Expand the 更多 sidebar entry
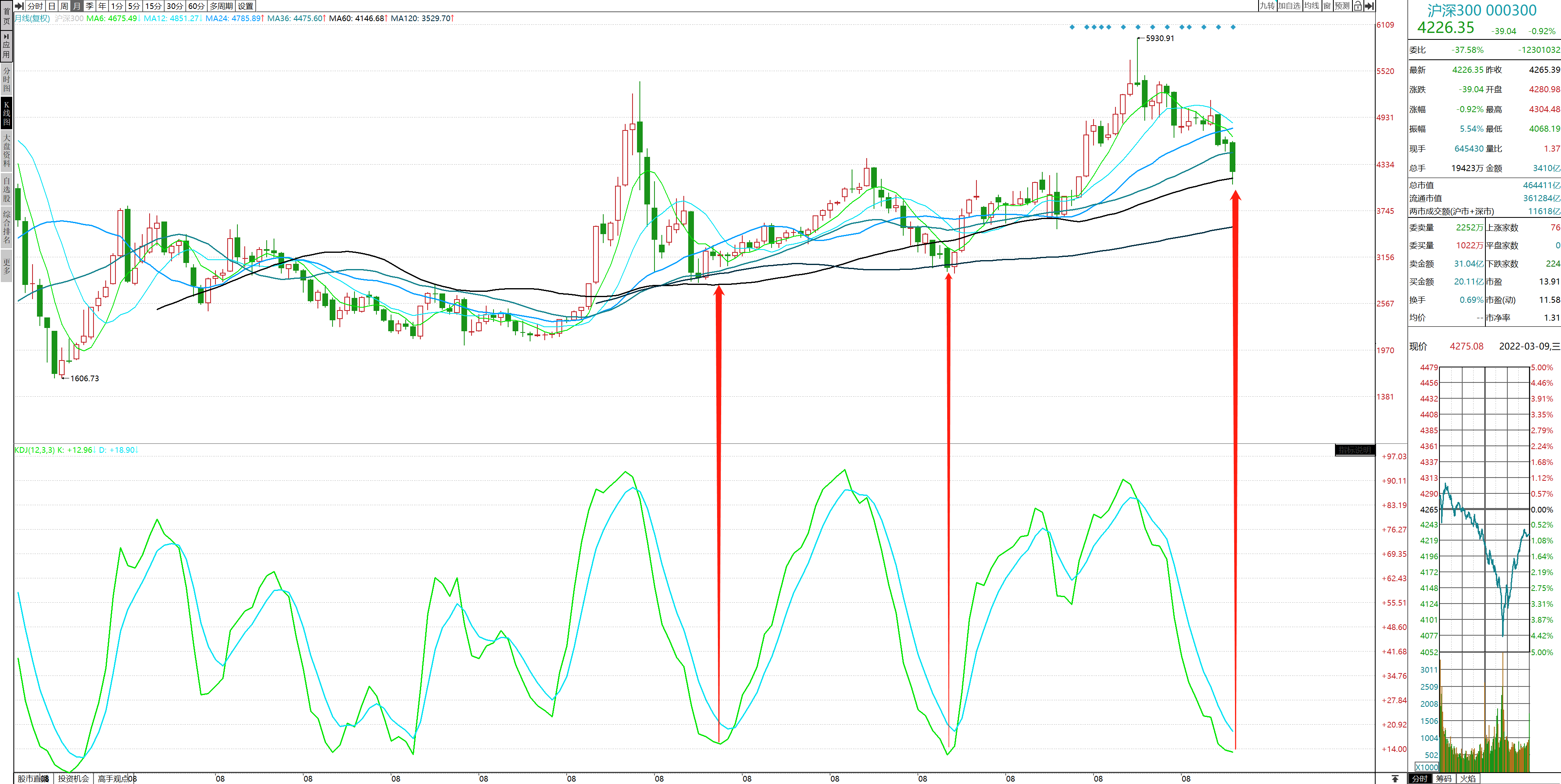 click(7, 266)
